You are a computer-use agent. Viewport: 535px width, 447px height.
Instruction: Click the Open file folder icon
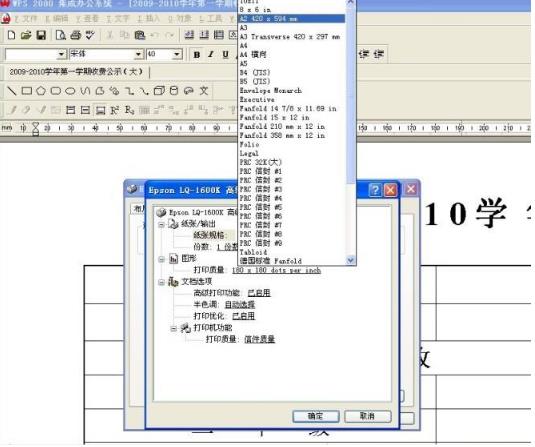click(x=26, y=35)
